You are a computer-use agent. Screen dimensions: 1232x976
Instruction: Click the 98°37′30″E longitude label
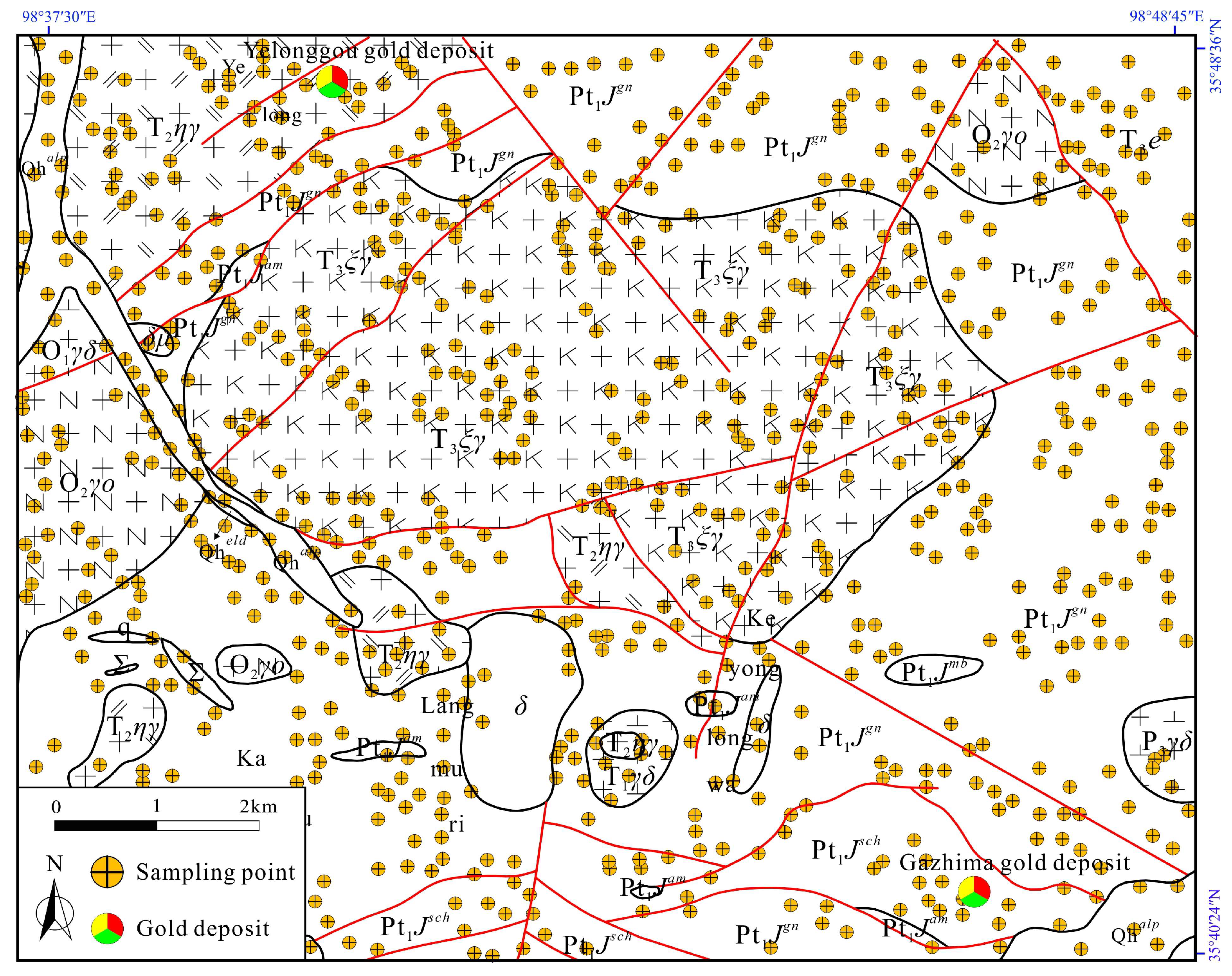59,16
